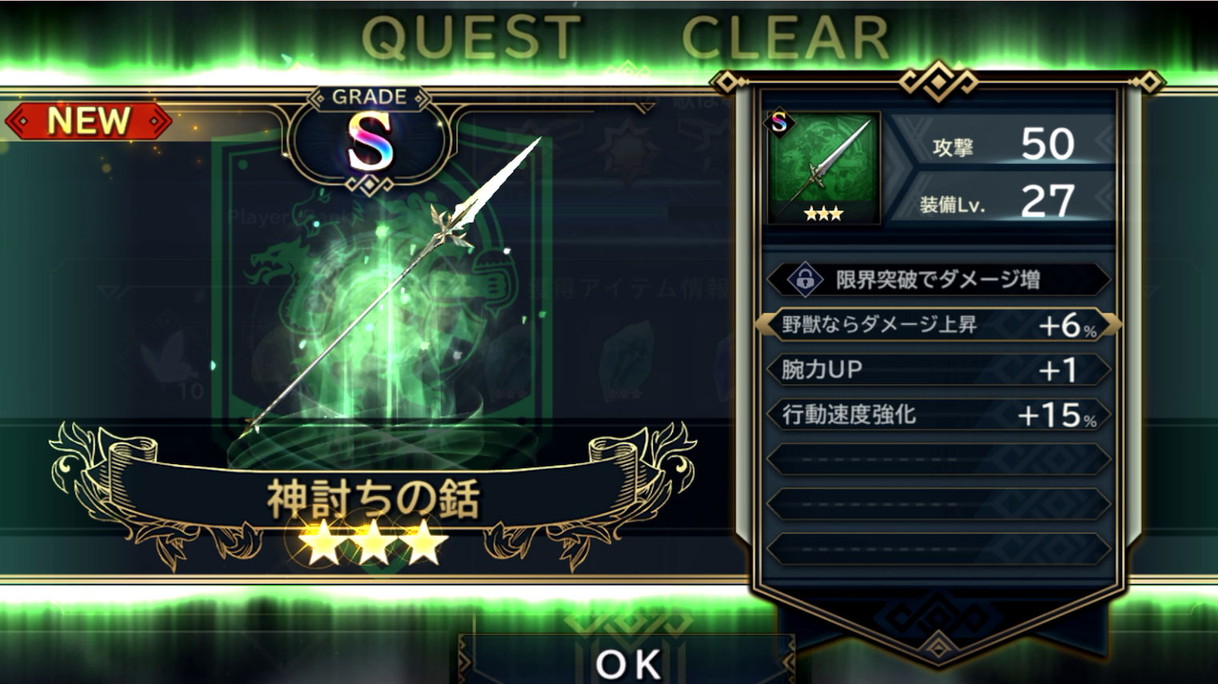
Task: Click the first empty skill slot
Action: coord(938,459)
